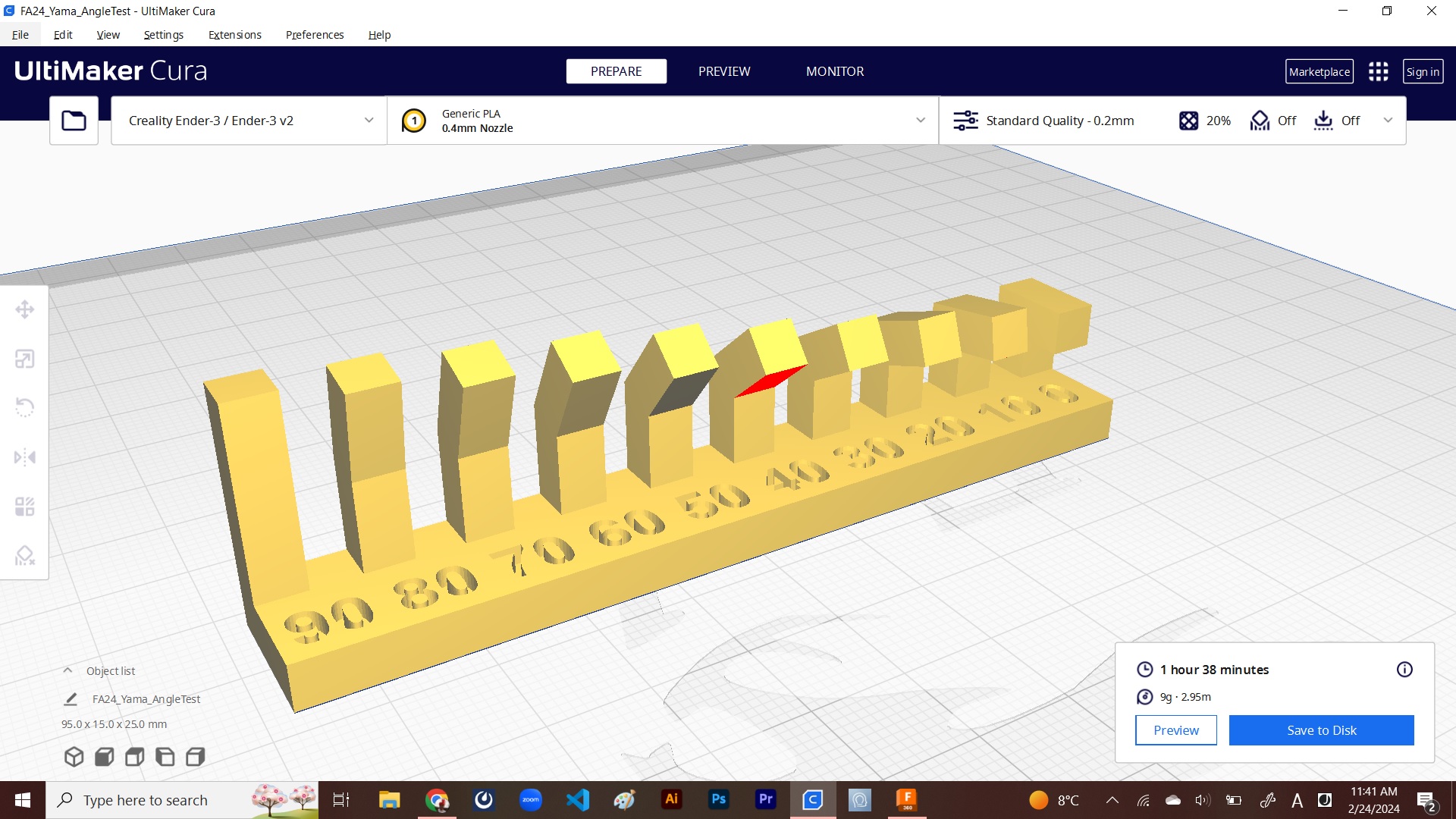The height and width of the screenshot is (819, 1456).
Task: Select FA24_Yama_AngleTest in object list
Action: [x=146, y=699]
